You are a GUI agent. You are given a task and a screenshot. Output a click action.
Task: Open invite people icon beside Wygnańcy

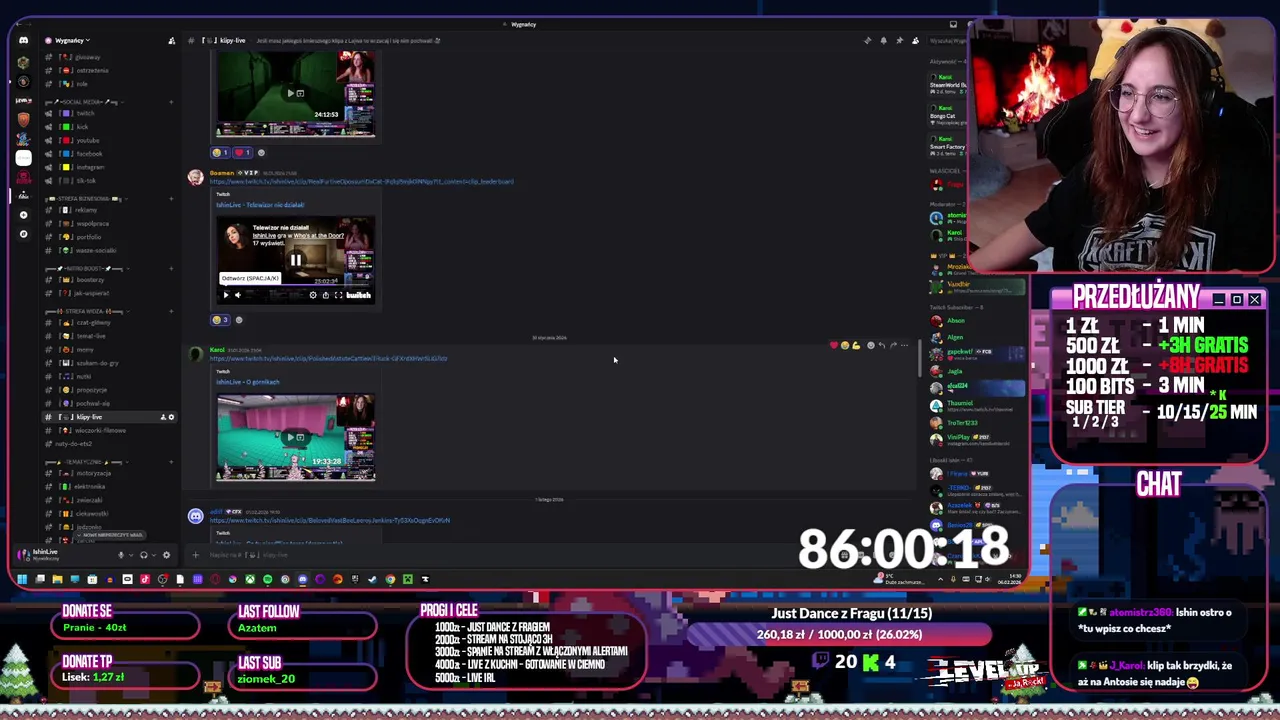[x=171, y=41]
